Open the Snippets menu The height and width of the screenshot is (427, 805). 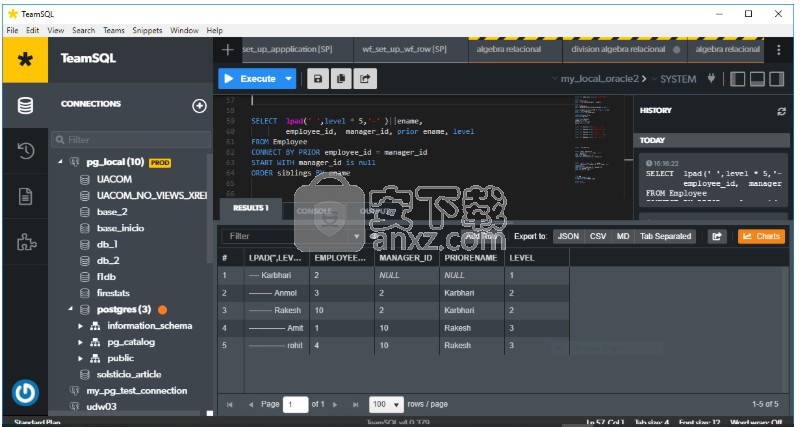tap(147, 30)
